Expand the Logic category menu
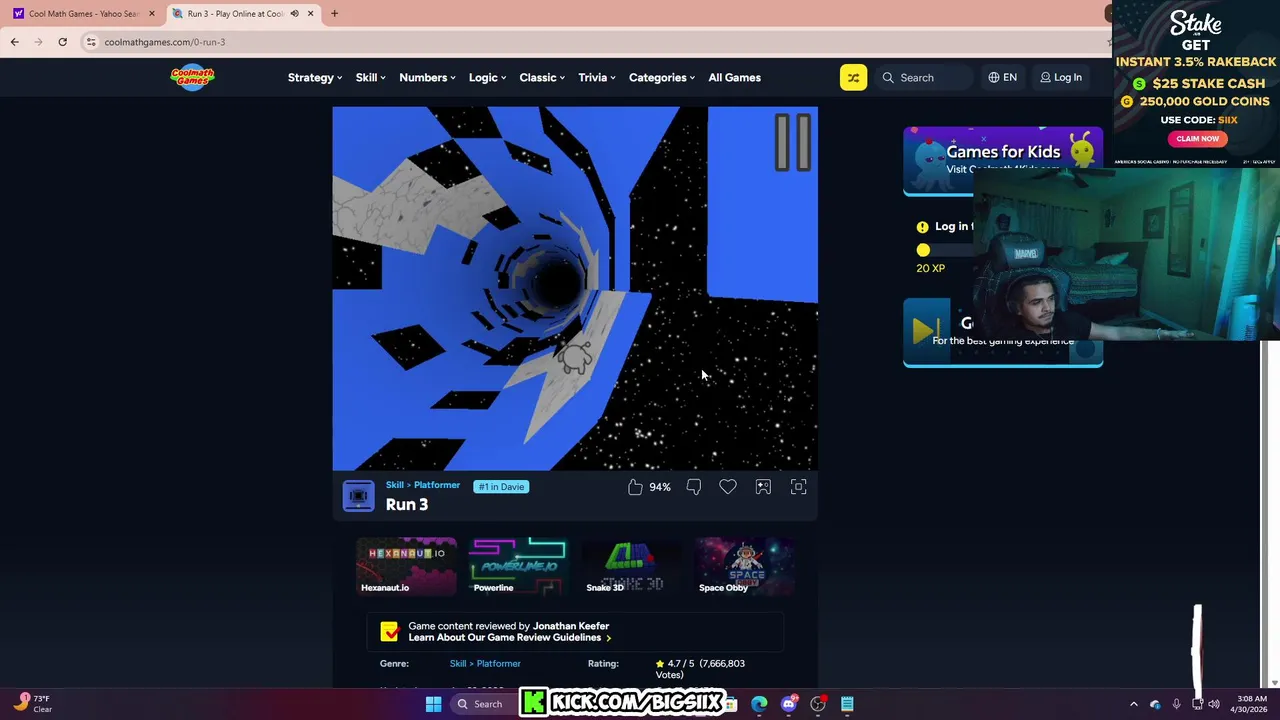This screenshot has height=720, width=1280. coord(487,77)
